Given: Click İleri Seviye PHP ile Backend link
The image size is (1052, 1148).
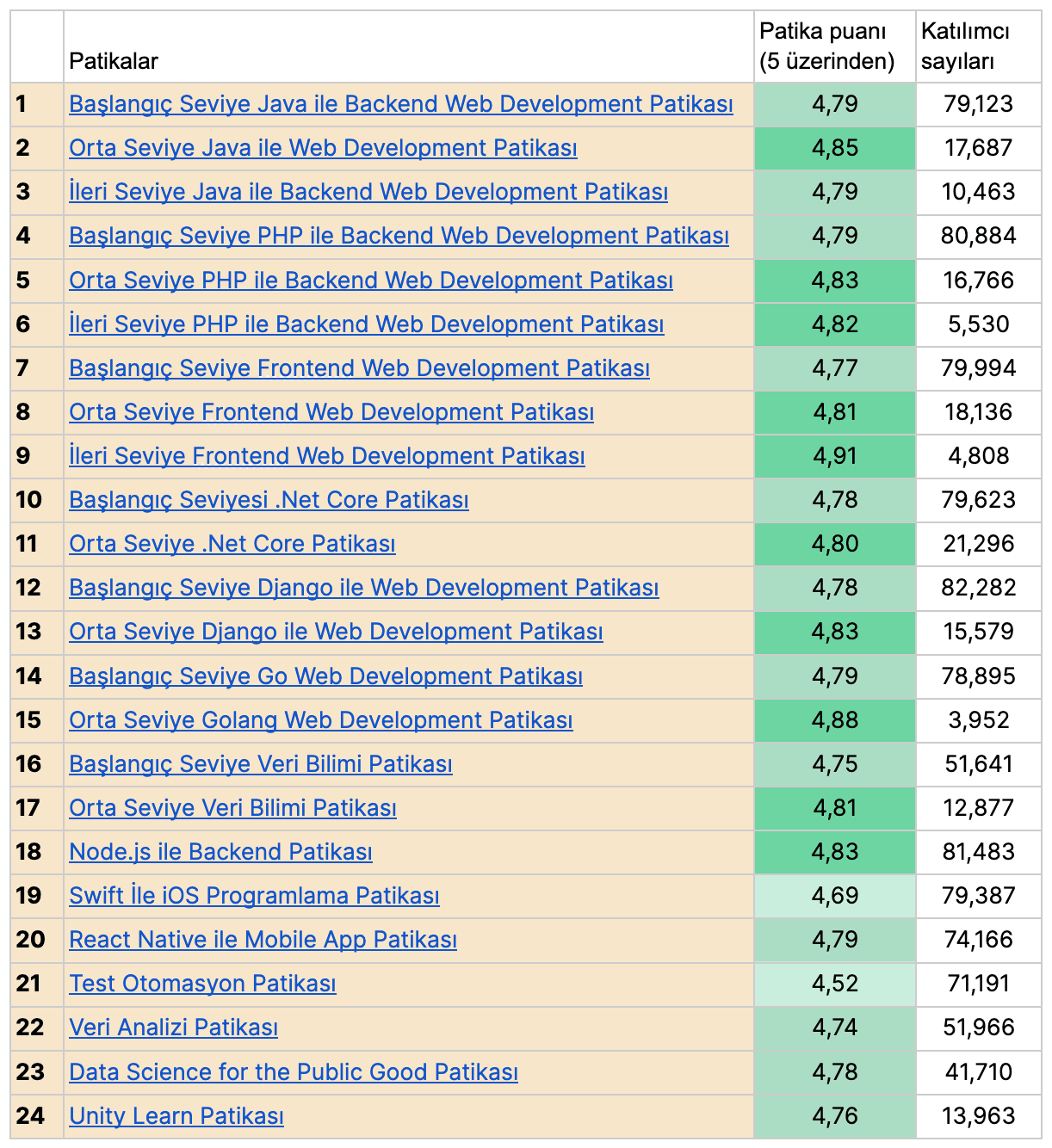Looking at the screenshot, I should pos(366,324).
